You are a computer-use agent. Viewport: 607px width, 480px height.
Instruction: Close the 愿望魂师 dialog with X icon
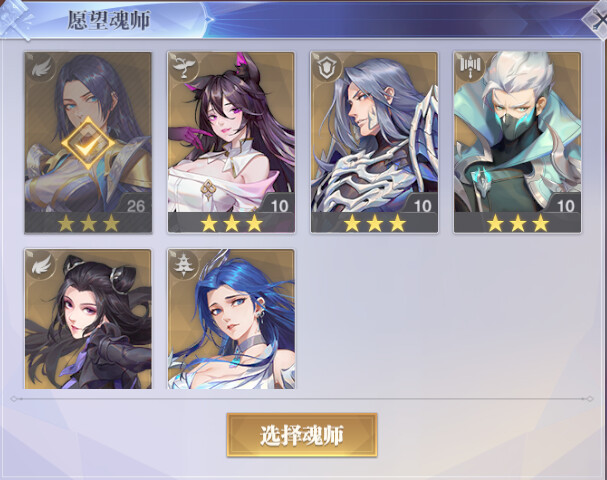597,20
